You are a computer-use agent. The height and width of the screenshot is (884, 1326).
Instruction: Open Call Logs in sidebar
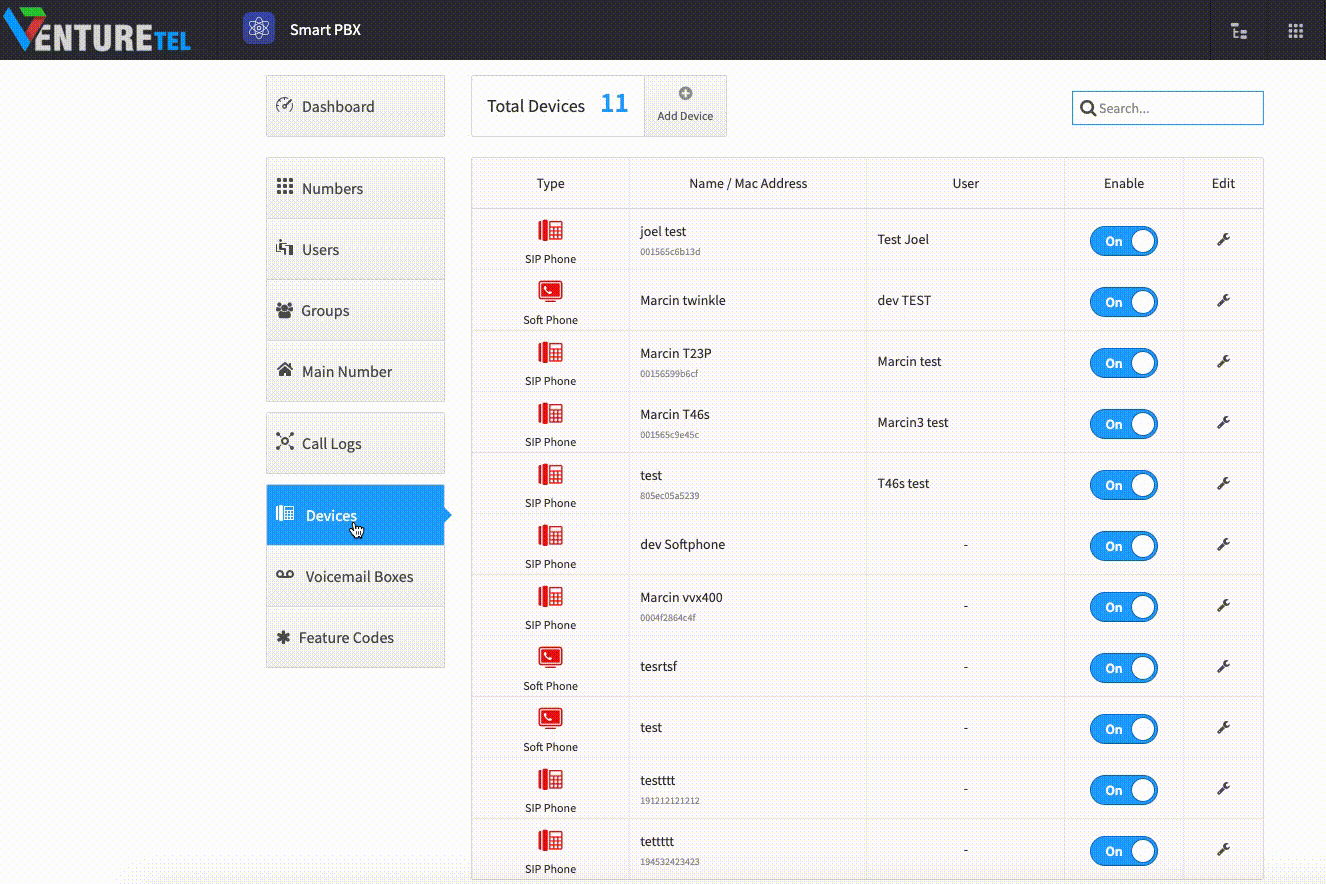[x=355, y=443]
